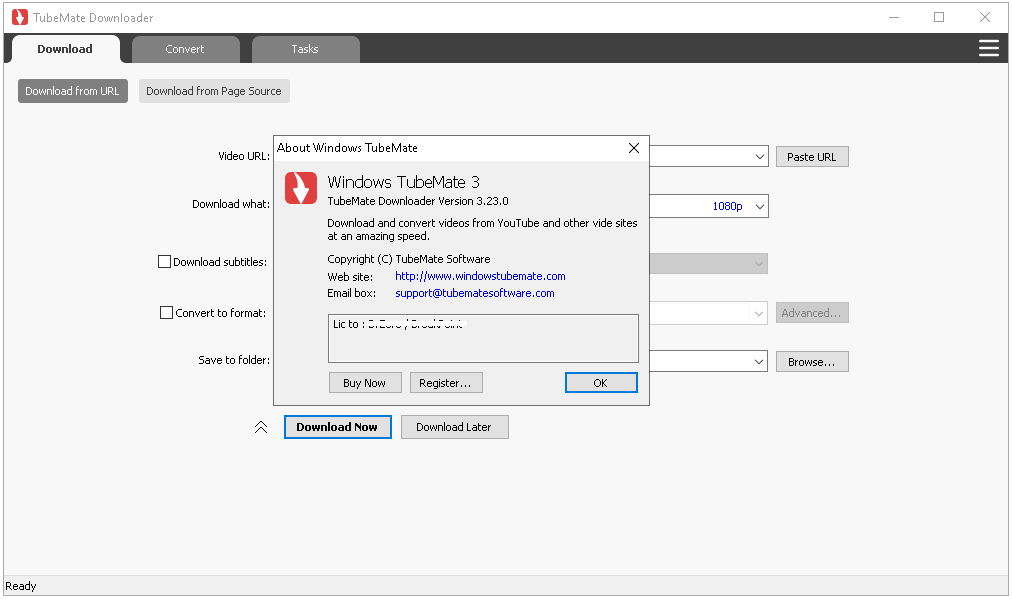1012x599 pixels.
Task: Open the windowstubemate.com website link
Action: point(480,276)
